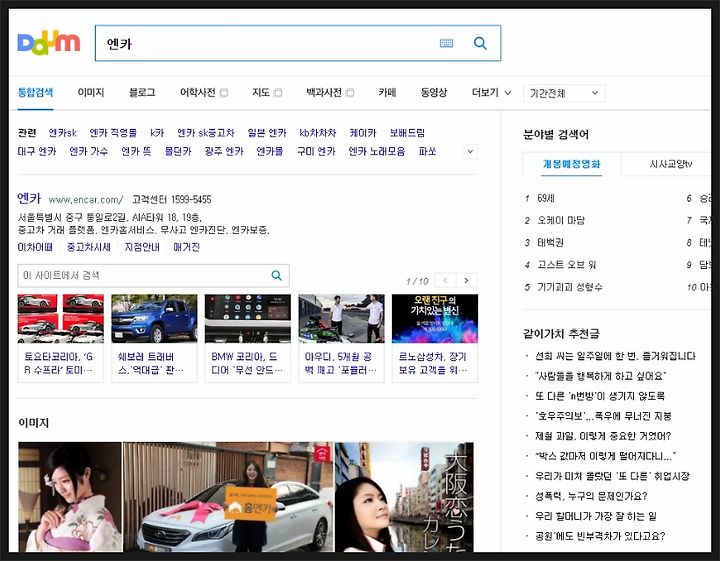This screenshot has width=720, height=561.
Task: Select the 시사교양tv tab
Action: pyautogui.click(x=670, y=164)
